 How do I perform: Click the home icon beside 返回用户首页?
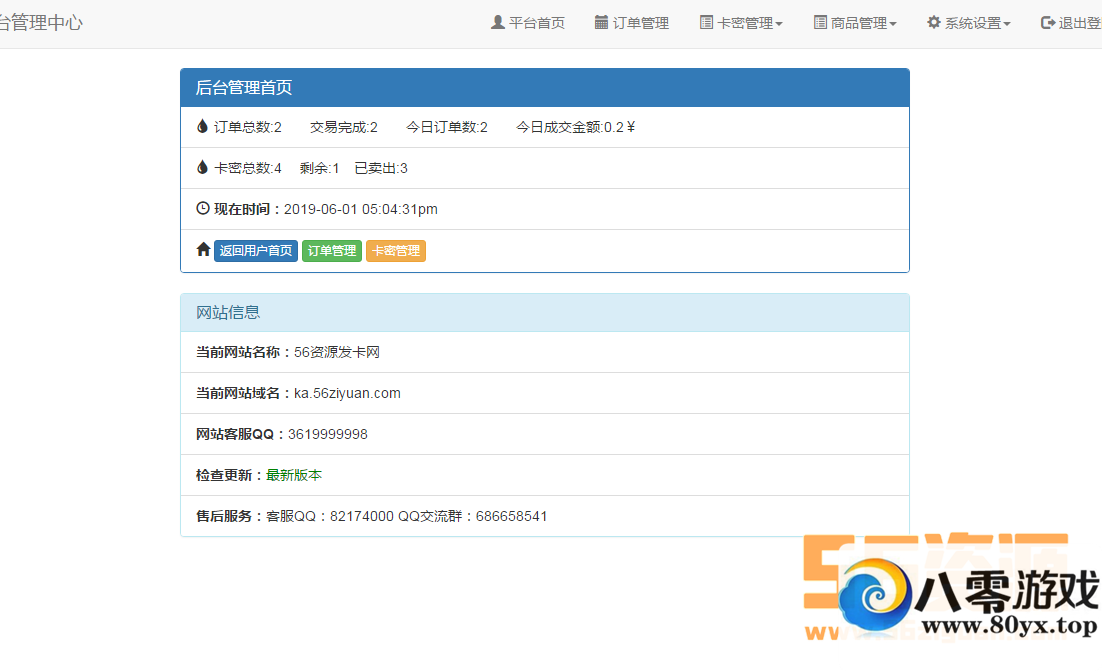[x=203, y=250]
